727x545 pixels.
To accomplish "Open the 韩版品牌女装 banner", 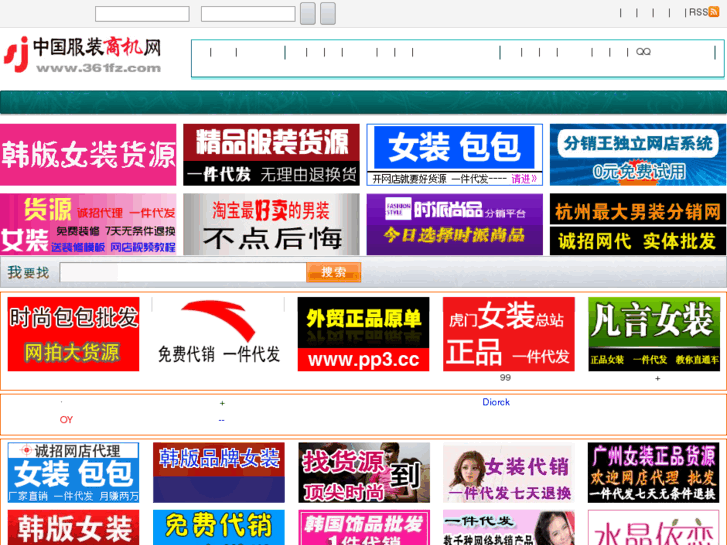I will (218, 472).
